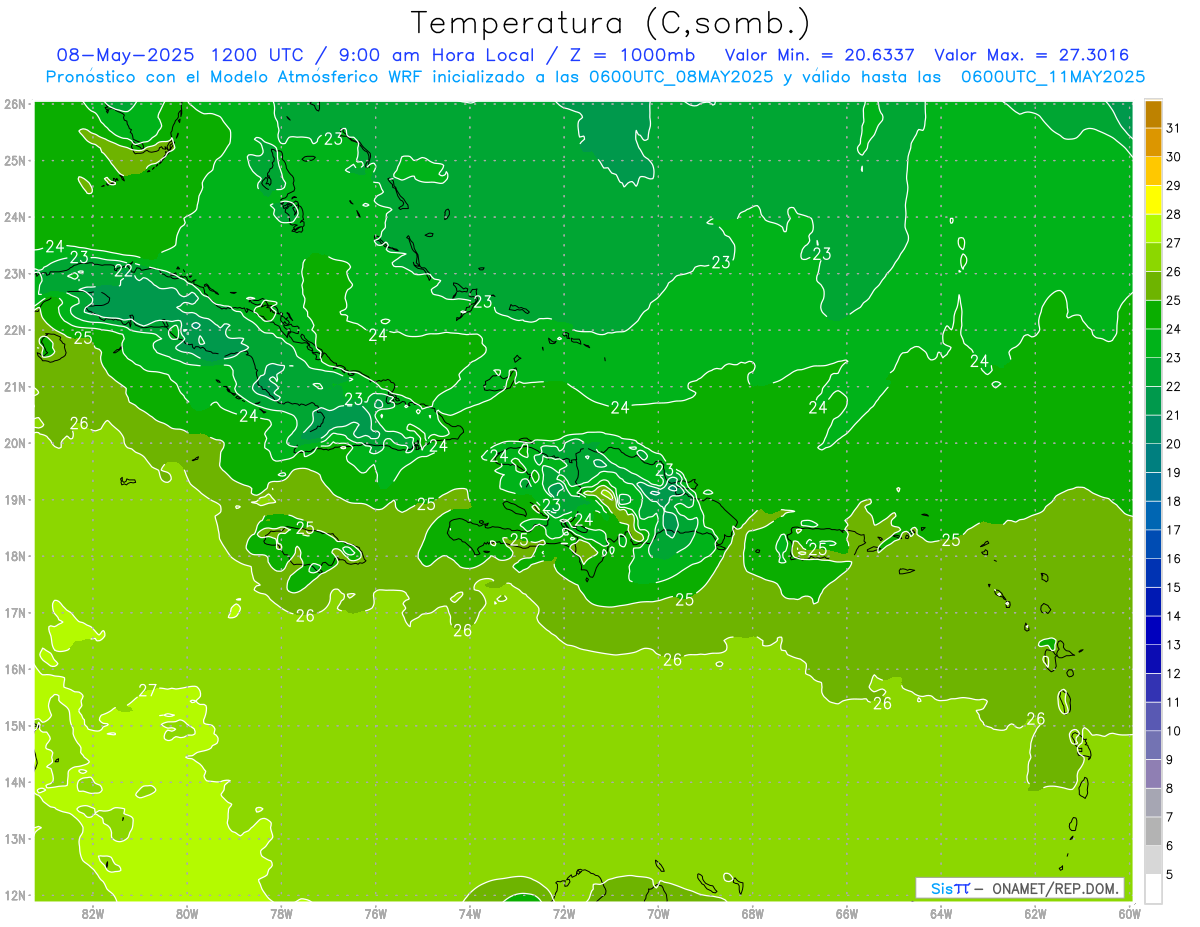Viewport: 1200px width, 927px height.
Task: Click the '20N' latitude axis label
Action: [x=16, y=443]
